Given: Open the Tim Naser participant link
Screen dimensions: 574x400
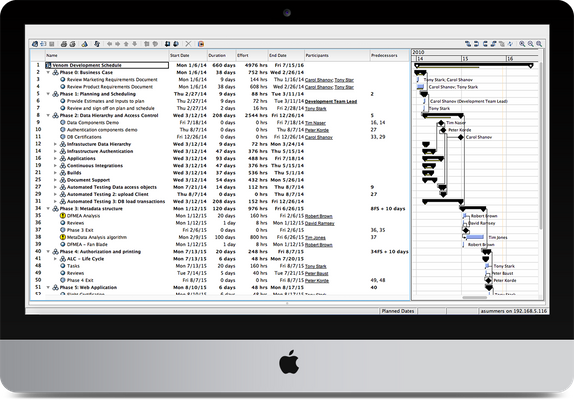Looking at the screenshot, I should 315,123.
